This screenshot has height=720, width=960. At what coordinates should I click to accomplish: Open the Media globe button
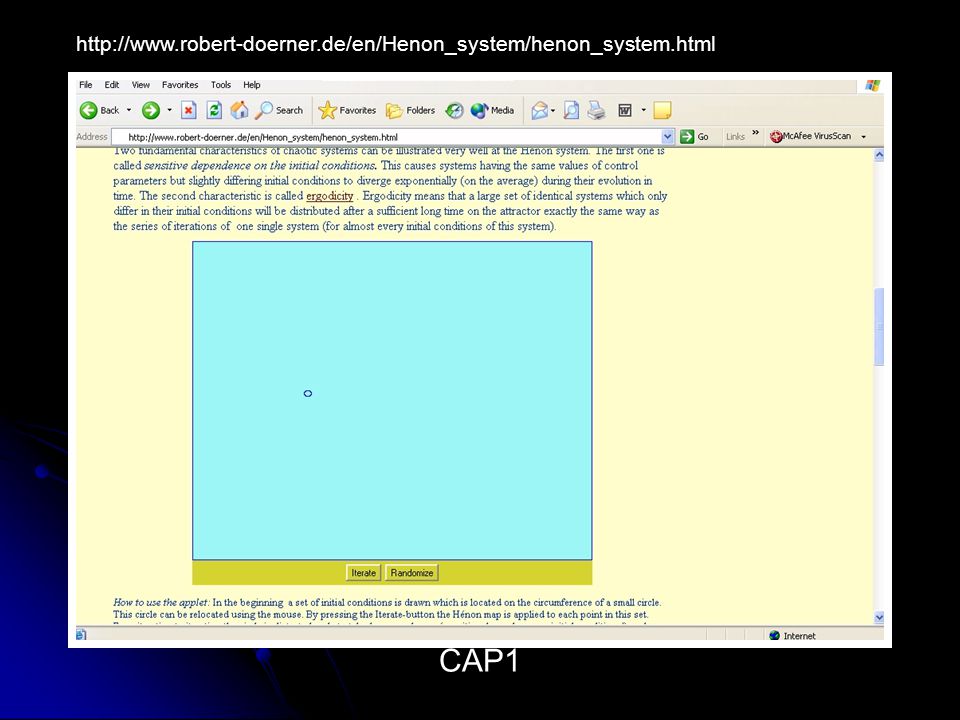(492, 110)
